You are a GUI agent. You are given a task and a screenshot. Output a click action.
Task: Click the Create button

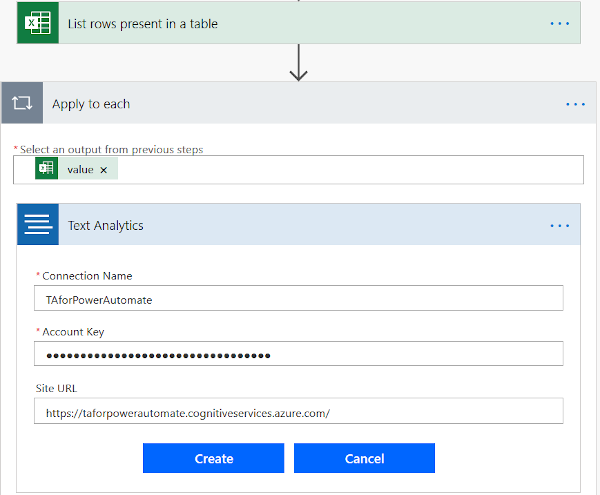[214, 459]
